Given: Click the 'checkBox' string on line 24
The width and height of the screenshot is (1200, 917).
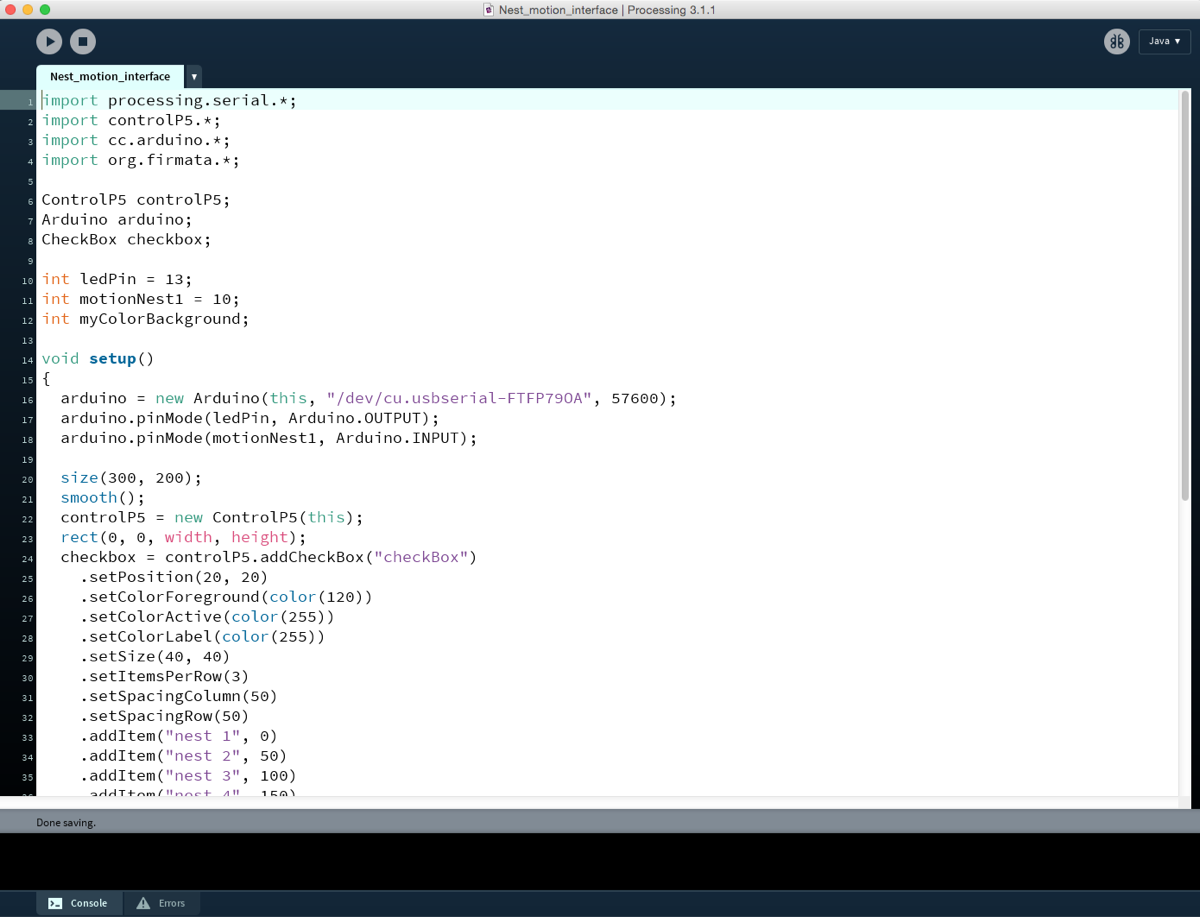Looking at the screenshot, I should point(420,557).
